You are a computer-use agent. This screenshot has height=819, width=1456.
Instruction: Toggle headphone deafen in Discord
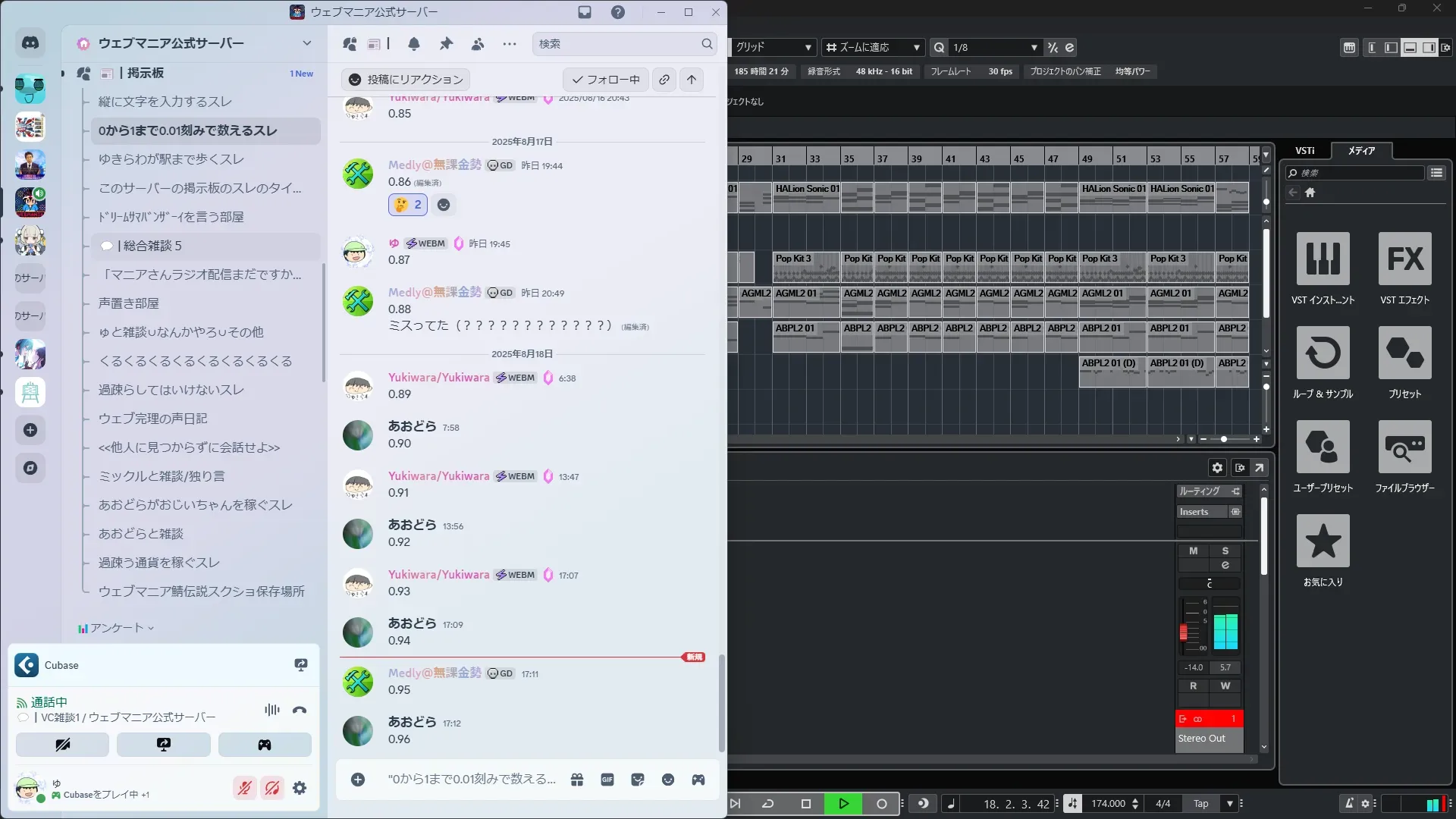271,788
